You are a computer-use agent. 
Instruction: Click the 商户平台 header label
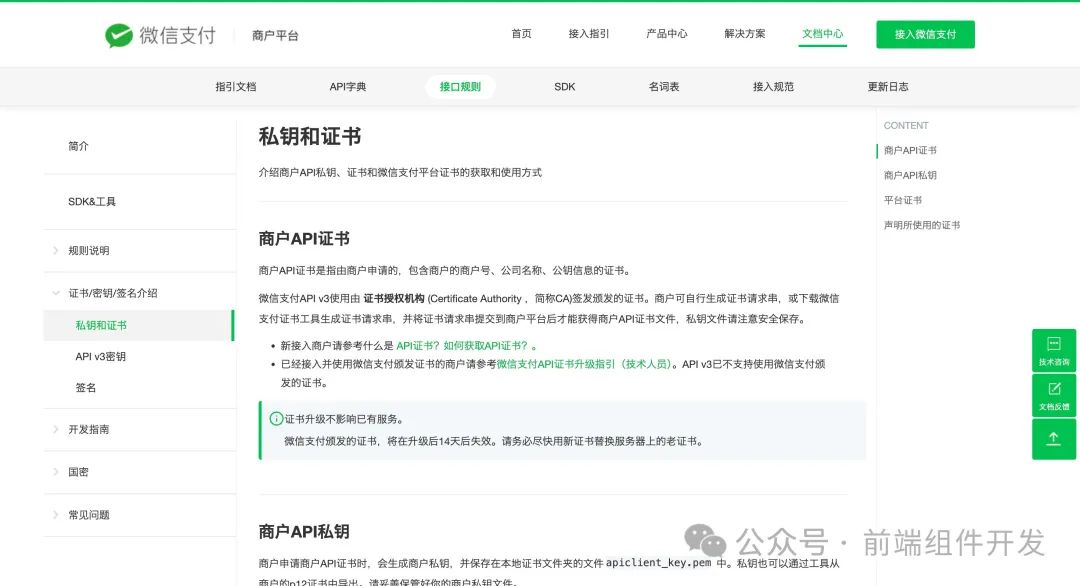275,35
